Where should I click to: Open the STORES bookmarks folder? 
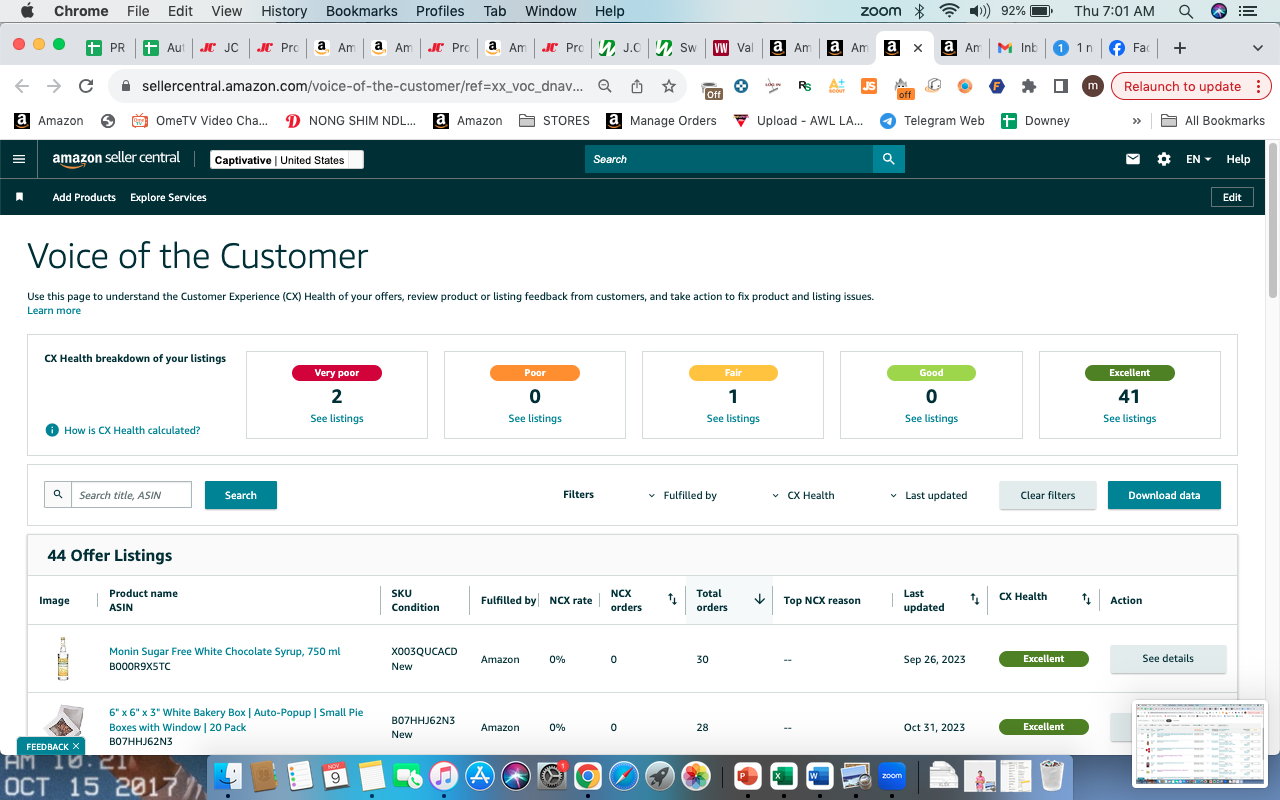555,121
